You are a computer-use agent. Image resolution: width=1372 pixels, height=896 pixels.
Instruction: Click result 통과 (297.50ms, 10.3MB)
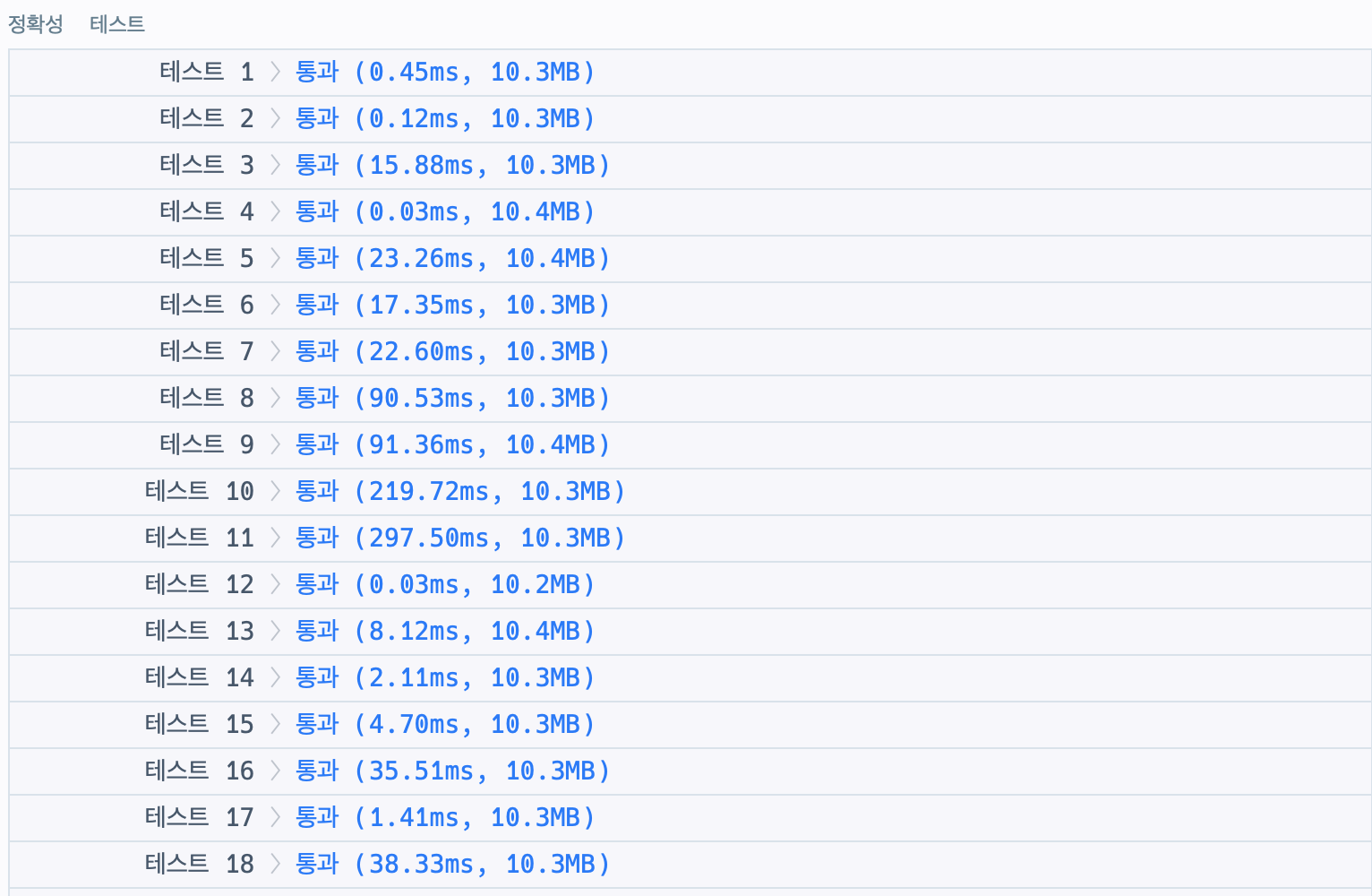pyautogui.click(x=460, y=538)
